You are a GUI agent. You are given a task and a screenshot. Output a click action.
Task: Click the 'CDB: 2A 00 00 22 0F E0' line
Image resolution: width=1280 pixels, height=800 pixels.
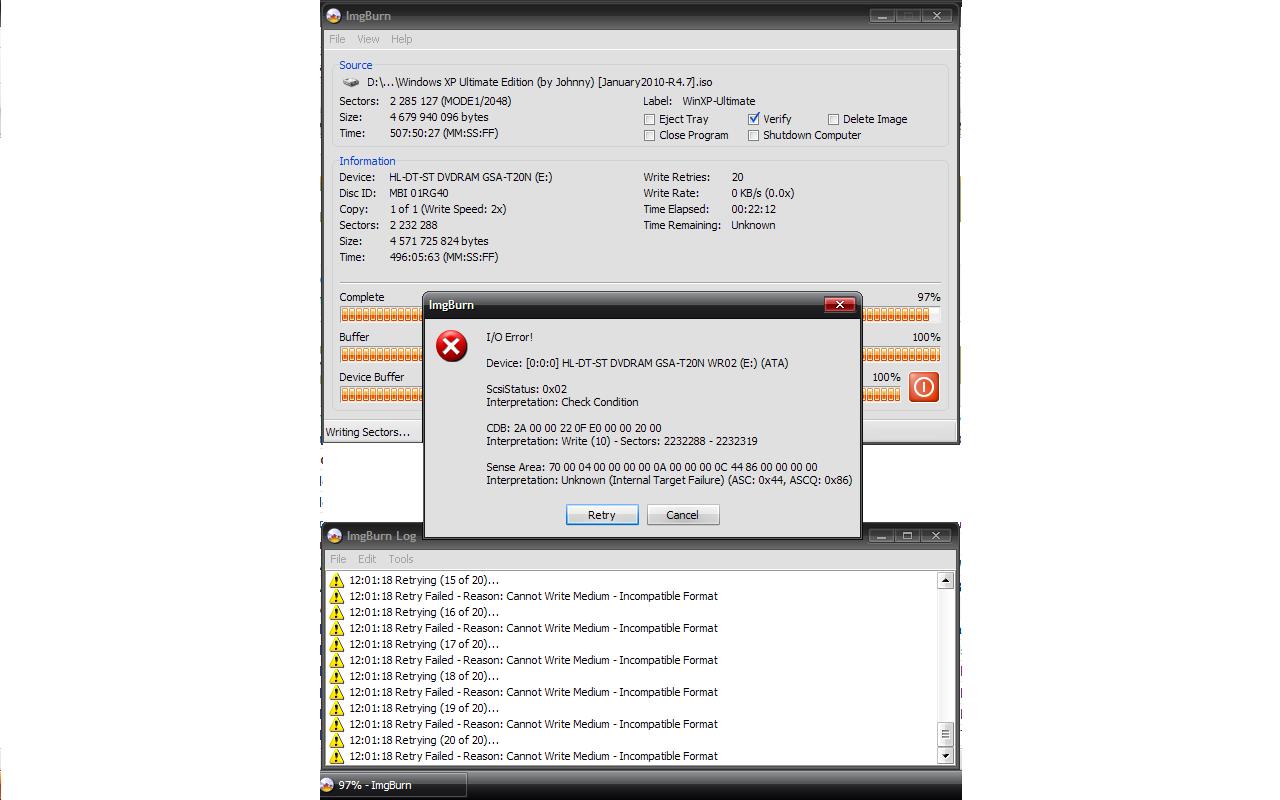[x=574, y=428]
